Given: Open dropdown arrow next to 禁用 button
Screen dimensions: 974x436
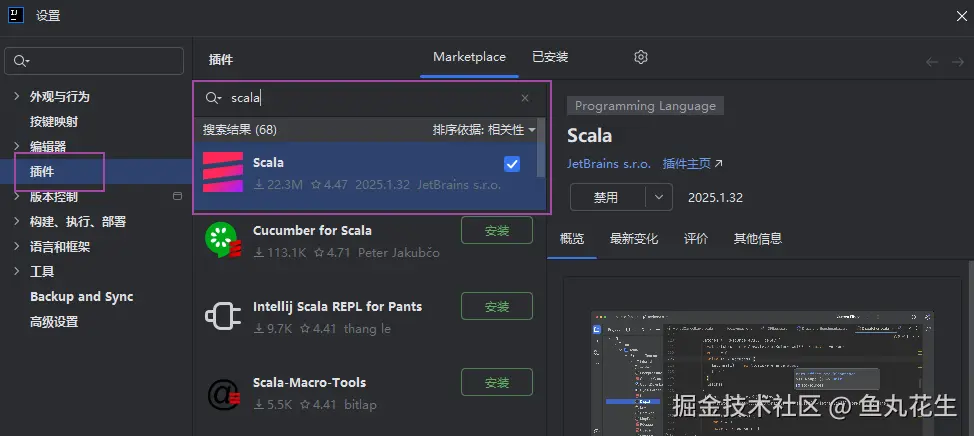Looking at the screenshot, I should [x=659, y=198].
